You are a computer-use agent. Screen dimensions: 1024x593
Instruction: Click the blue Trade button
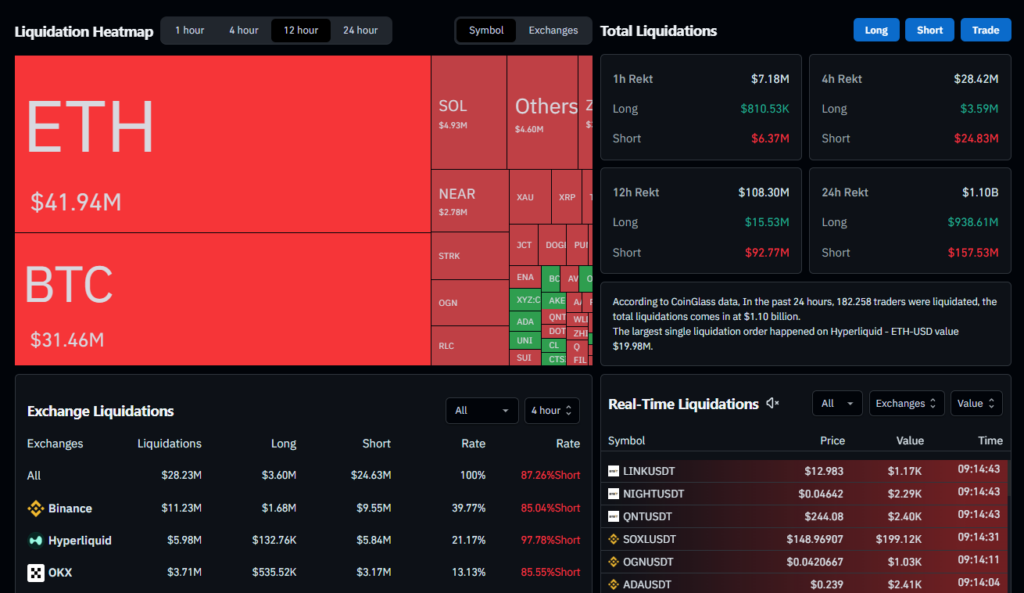coord(985,30)
